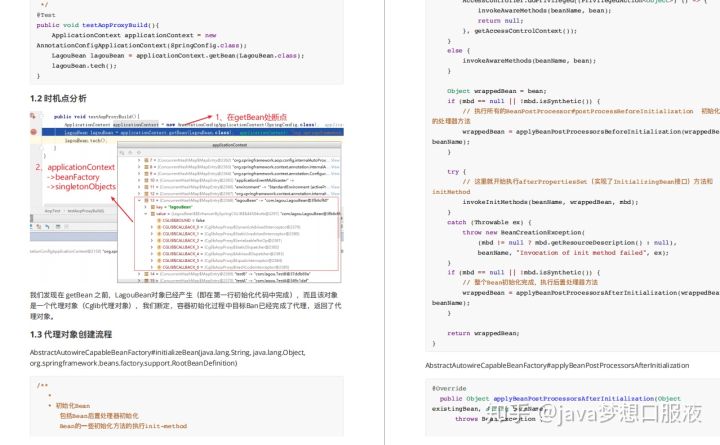Click comment '整个Bean初始化完成, 执行后置处理器方法'
This screenshot has width=720, height=445.
pyautogui.click(x=530, y=282)
